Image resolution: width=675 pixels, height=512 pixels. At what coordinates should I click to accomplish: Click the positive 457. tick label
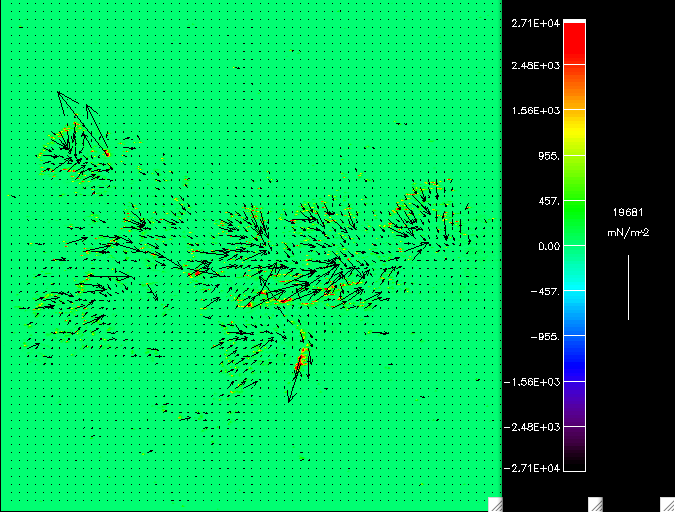(x=549, y=201)
